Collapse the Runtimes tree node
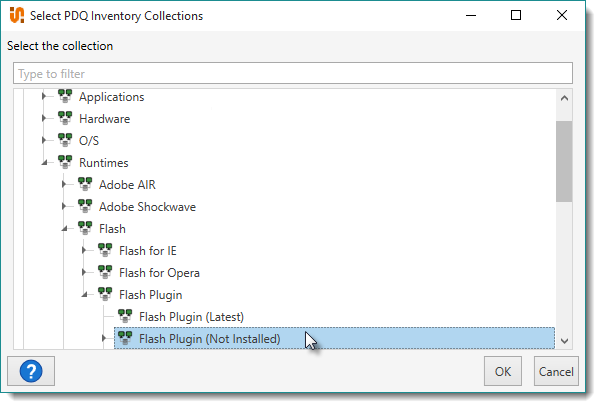 coord(44,163)
